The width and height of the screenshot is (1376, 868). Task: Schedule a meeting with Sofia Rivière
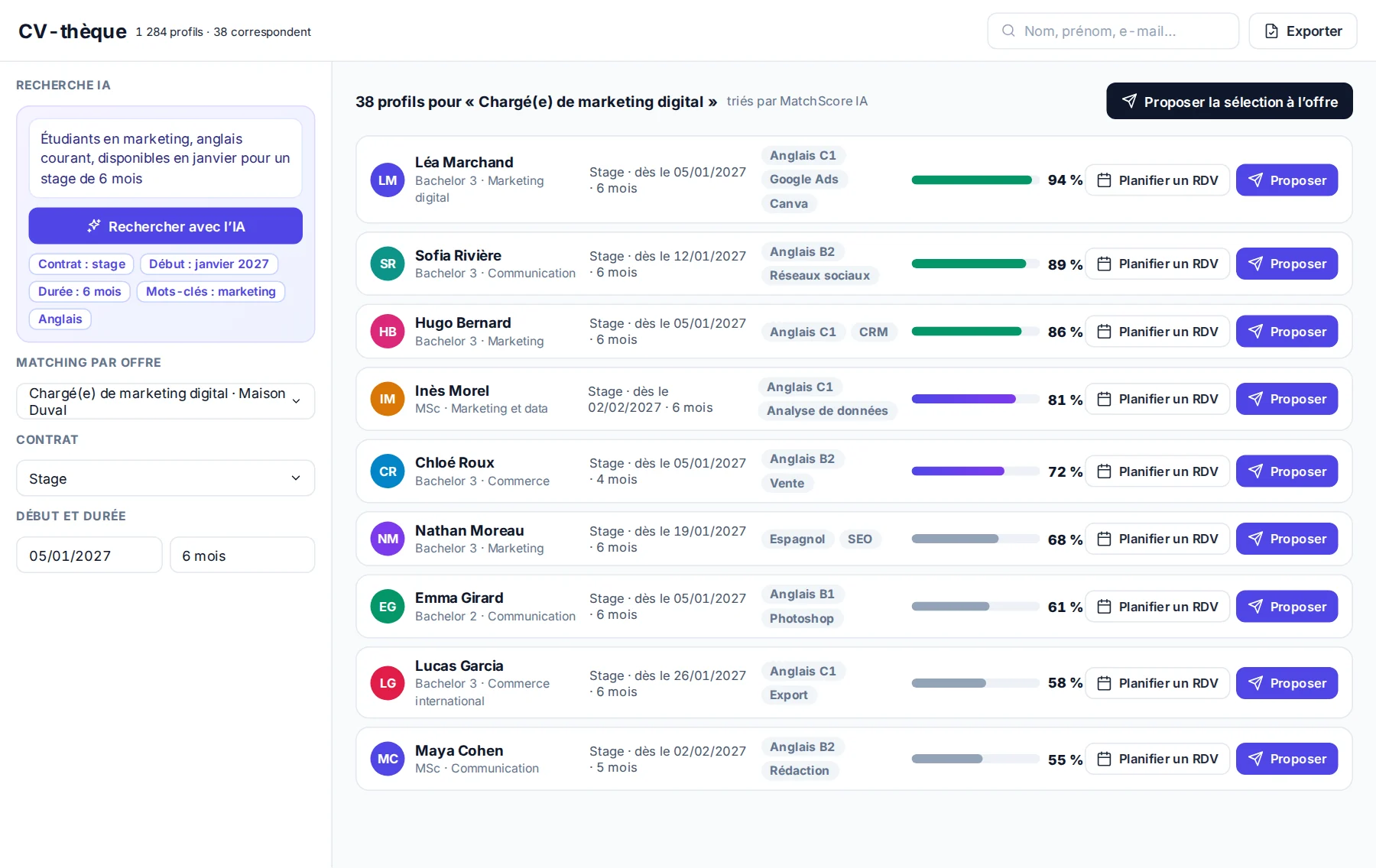coord(1157,264)
